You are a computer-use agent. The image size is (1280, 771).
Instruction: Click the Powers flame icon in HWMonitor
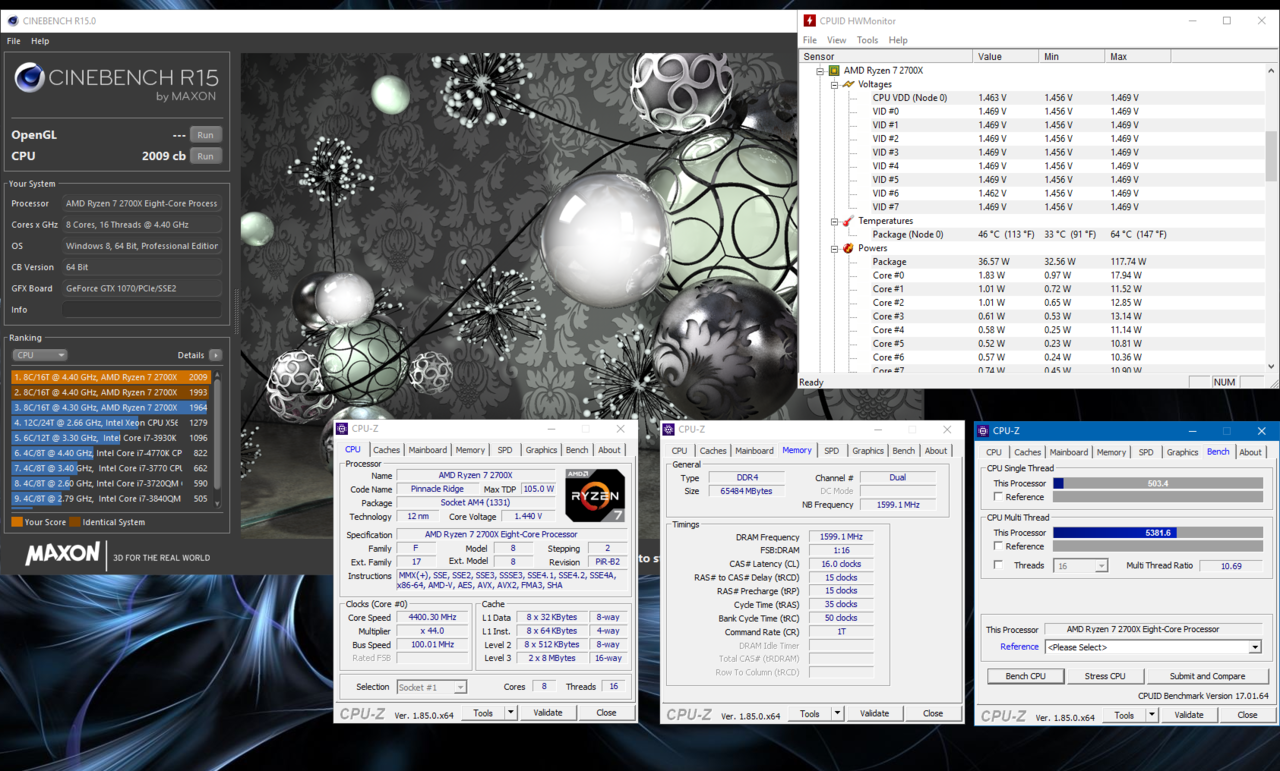(x=848, y=248)
